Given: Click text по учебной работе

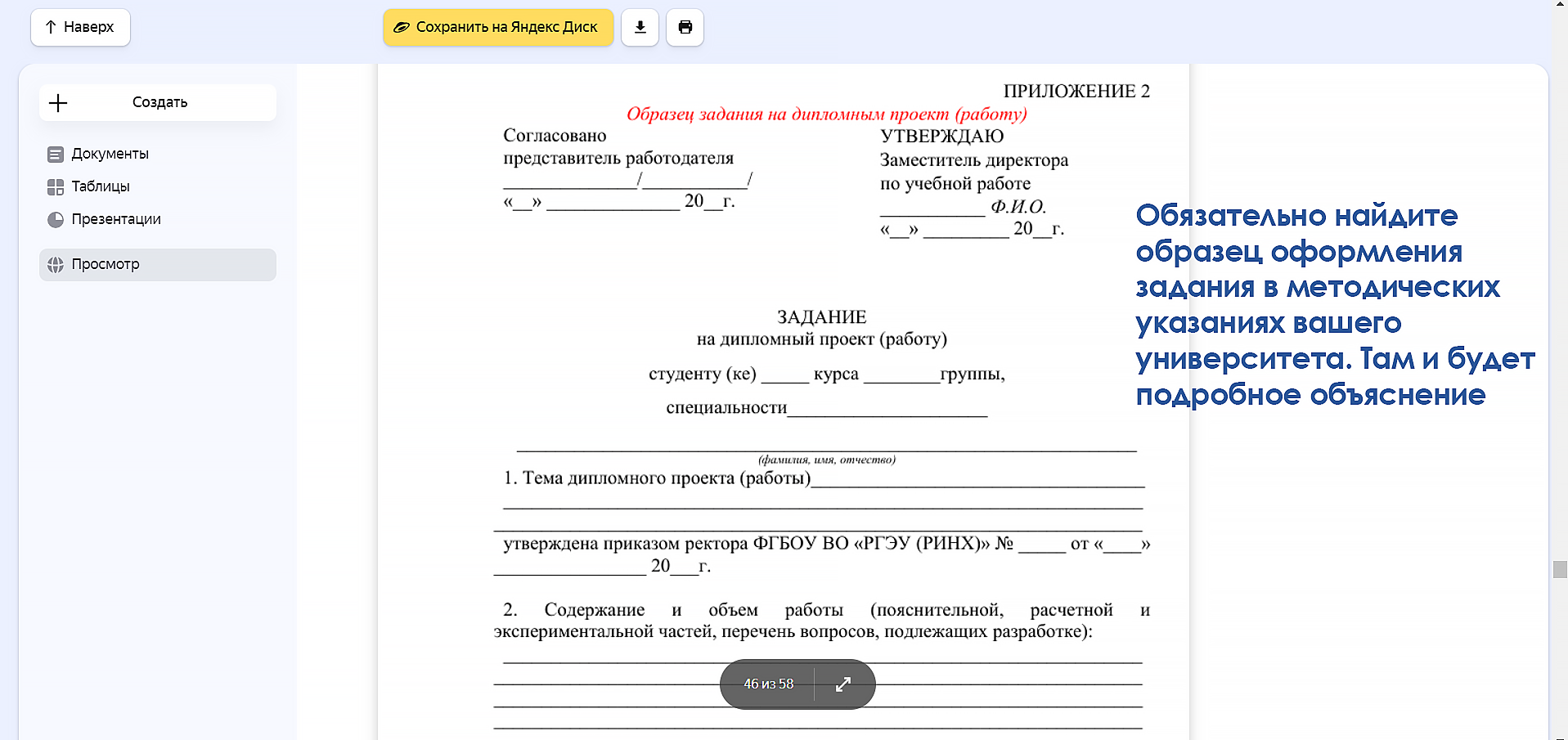Looking at the screenshot, I should (x=955, y=184).
